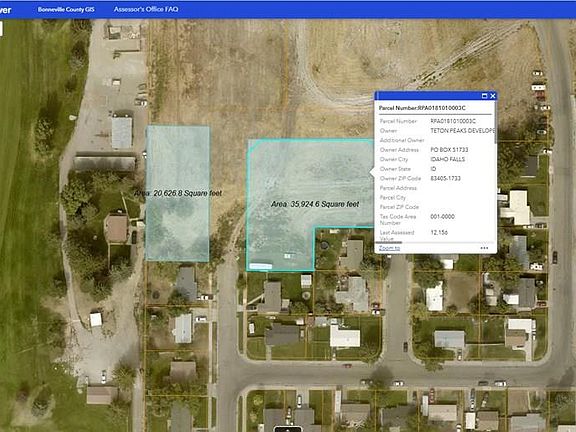Click the partially hidden widget at bottom center
This screenshot has width=576, height=432.
pos(288,429)
